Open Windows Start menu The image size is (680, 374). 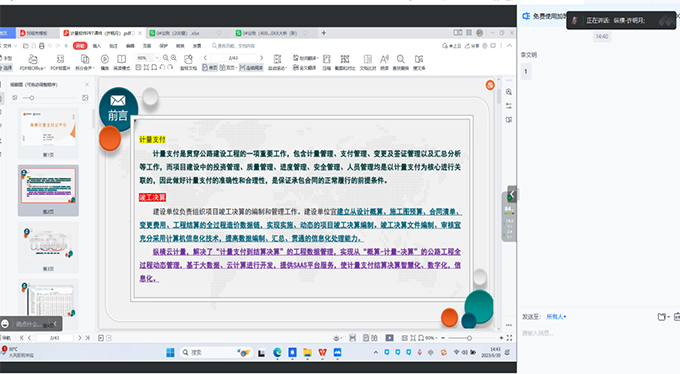tap(170, 352)
